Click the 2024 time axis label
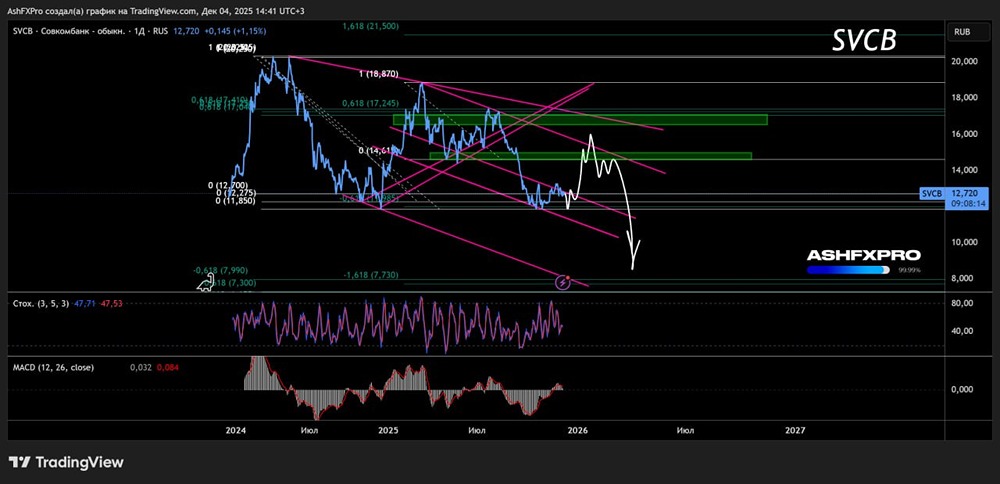This screenshot has width=1000, height=484. click(x=236, y=430)
